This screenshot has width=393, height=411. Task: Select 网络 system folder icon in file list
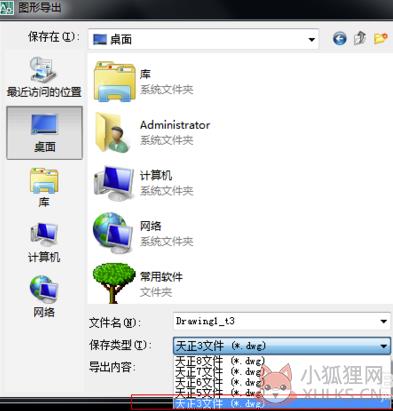tap(112, 234)
